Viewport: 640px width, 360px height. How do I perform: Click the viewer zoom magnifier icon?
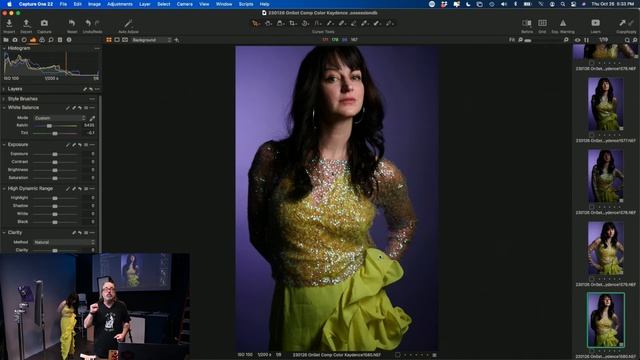pos(566,40)
